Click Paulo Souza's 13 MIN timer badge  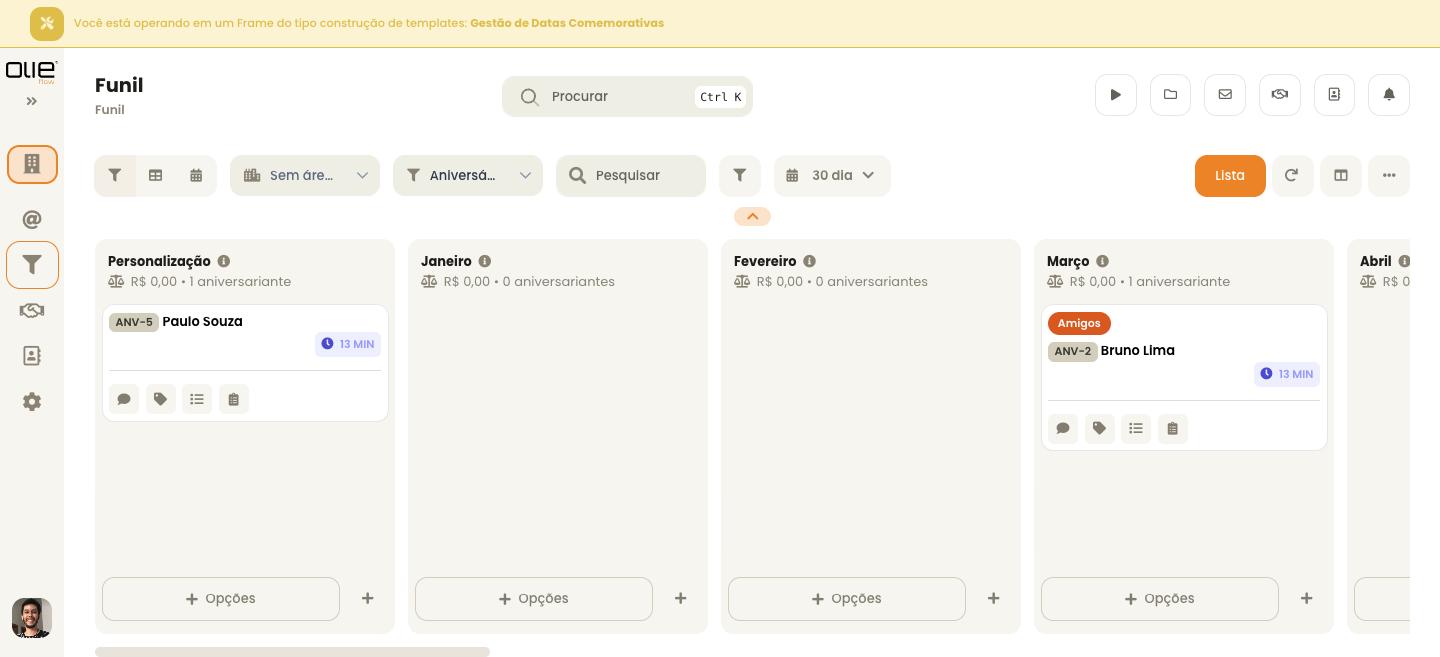click(x=348, y=344)
